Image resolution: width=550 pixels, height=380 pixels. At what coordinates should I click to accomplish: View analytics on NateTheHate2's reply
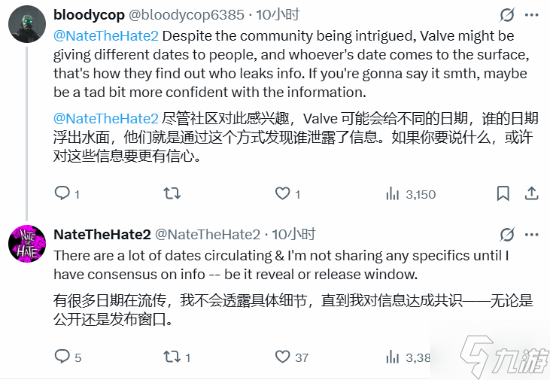(408, 358)
